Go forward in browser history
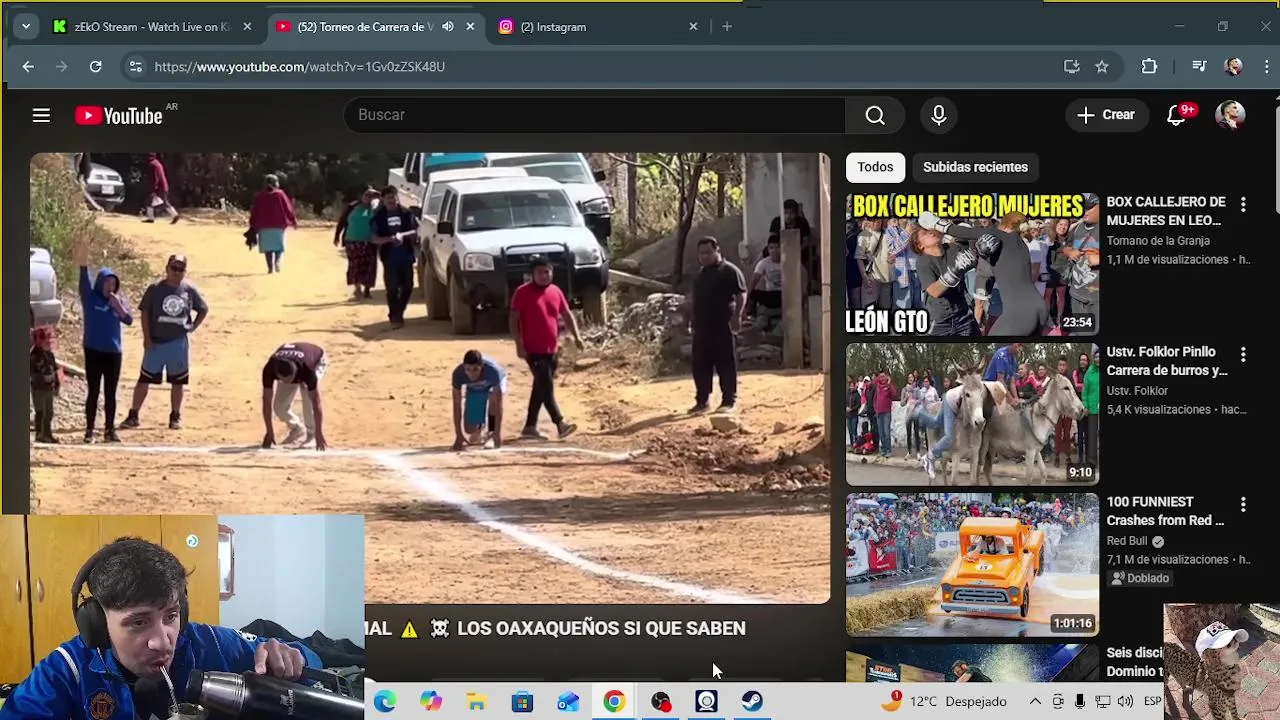The image size is (1280, 720). (x=62, y=67)
